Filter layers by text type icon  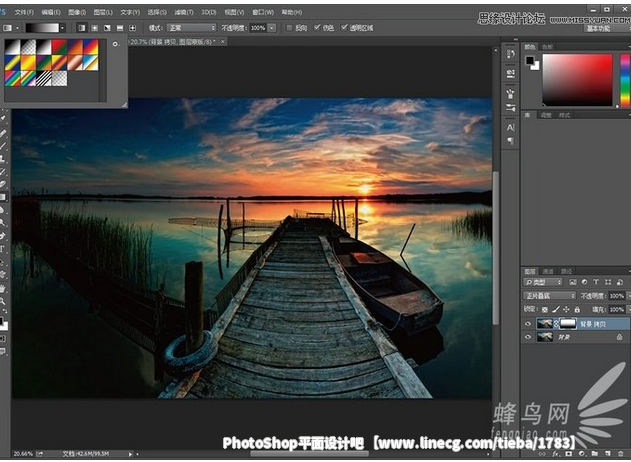pos(596,282)
